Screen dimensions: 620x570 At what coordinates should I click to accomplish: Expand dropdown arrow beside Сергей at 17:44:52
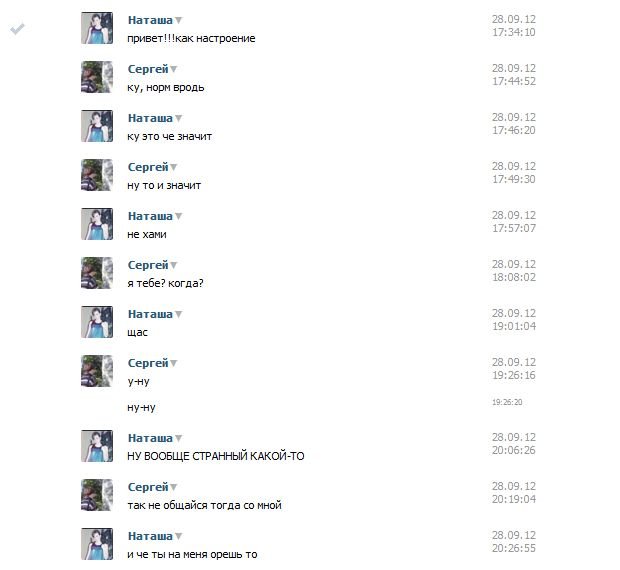coord(173,69)
